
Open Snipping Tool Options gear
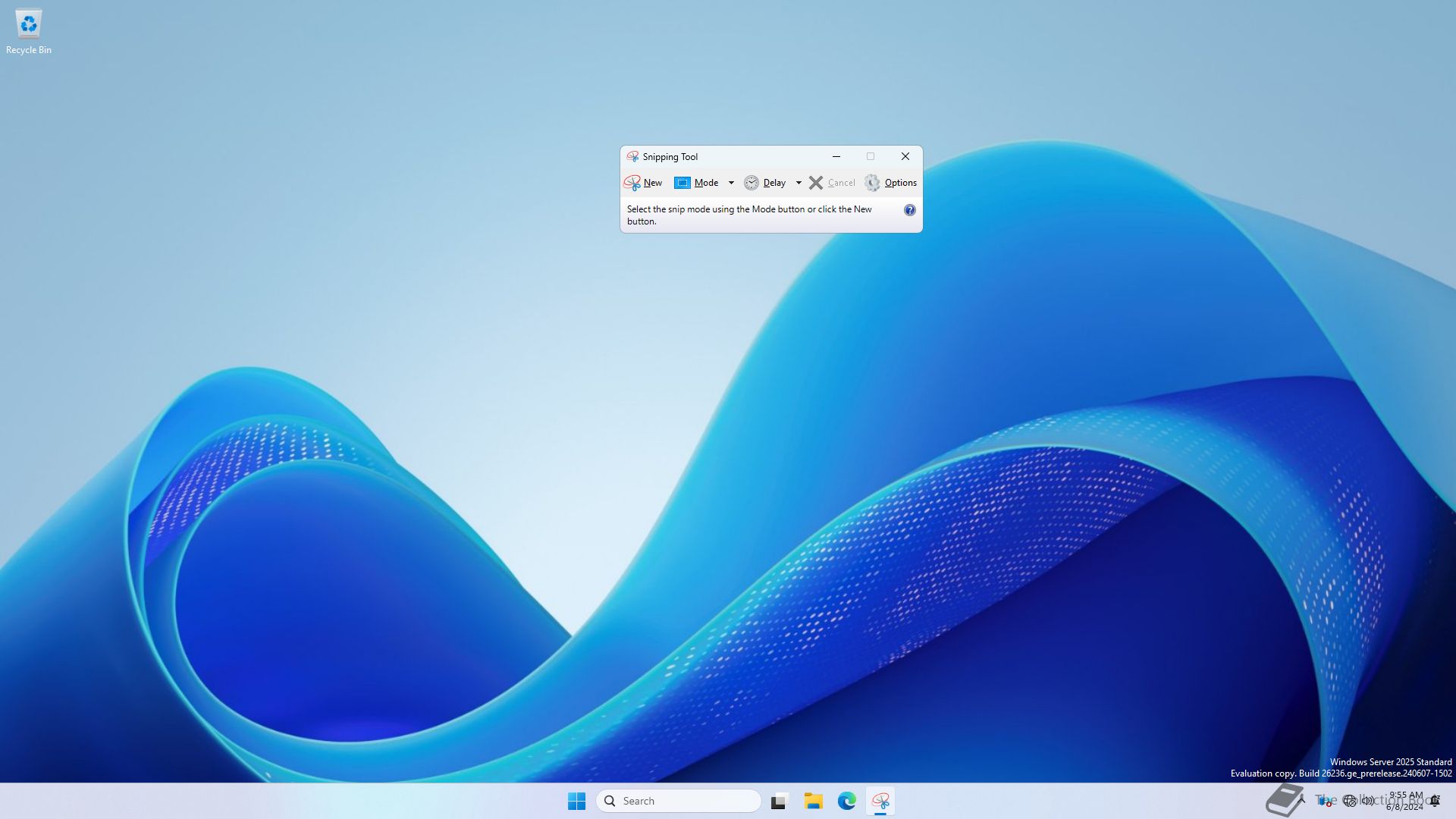click(872, 183)
